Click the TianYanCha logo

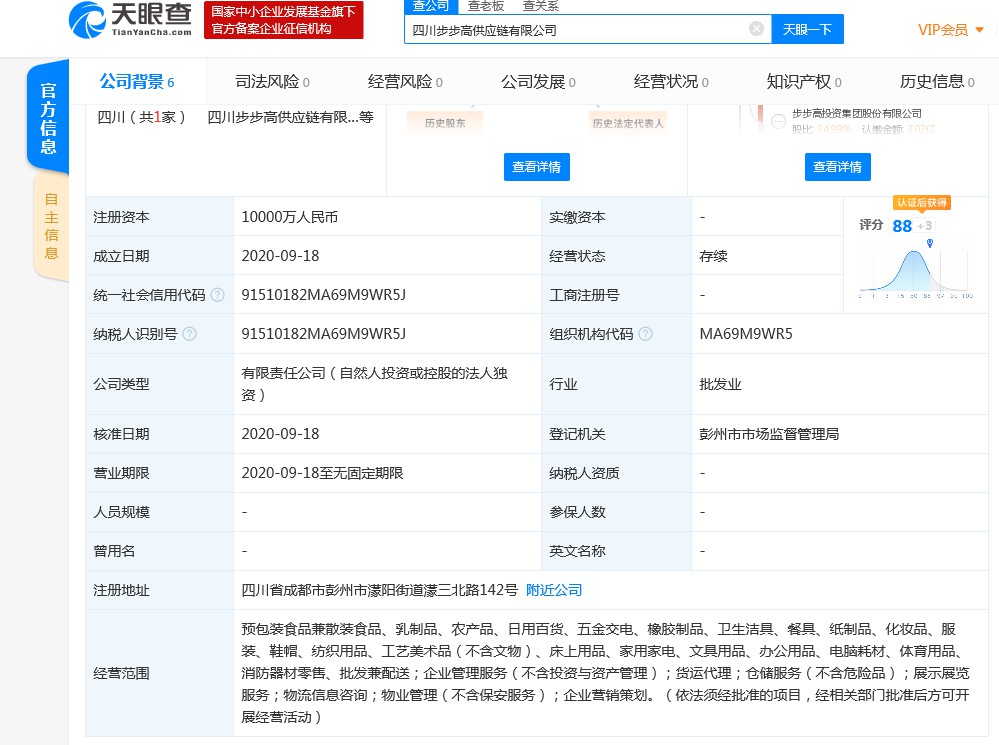(x=130, y=20)
